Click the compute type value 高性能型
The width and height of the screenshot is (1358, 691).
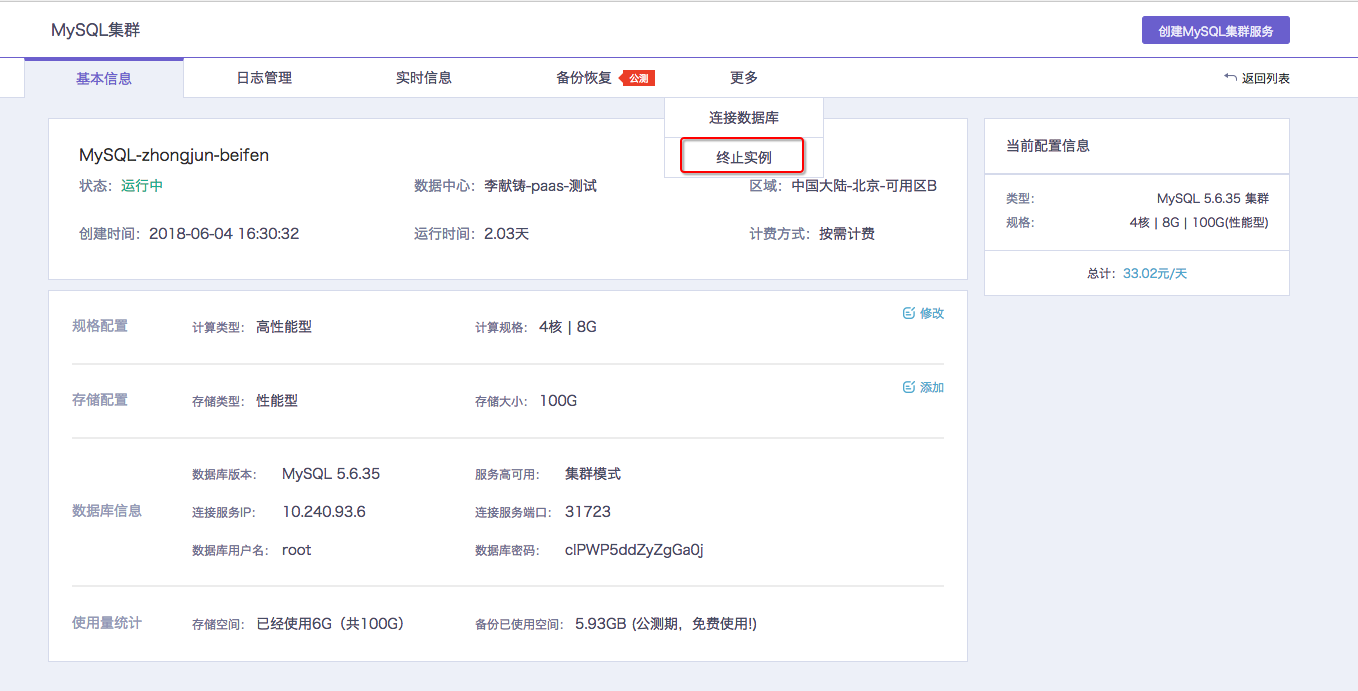coord(284,326)
